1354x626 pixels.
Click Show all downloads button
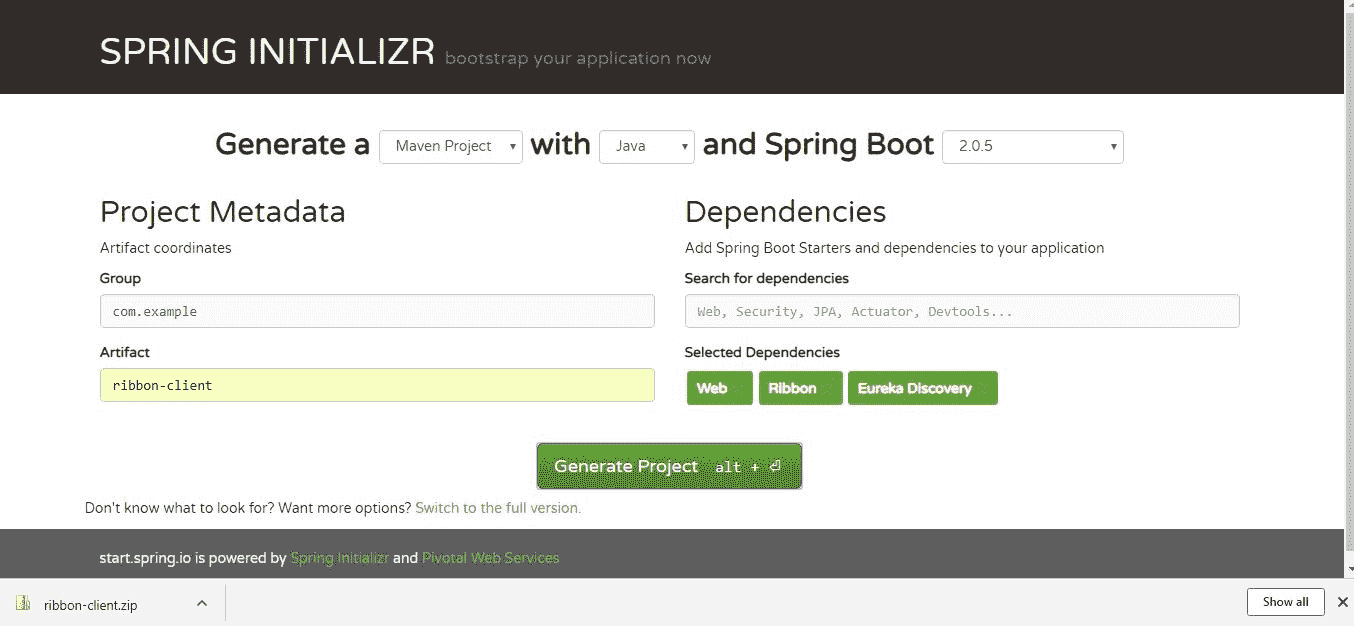pos(1285,602)
